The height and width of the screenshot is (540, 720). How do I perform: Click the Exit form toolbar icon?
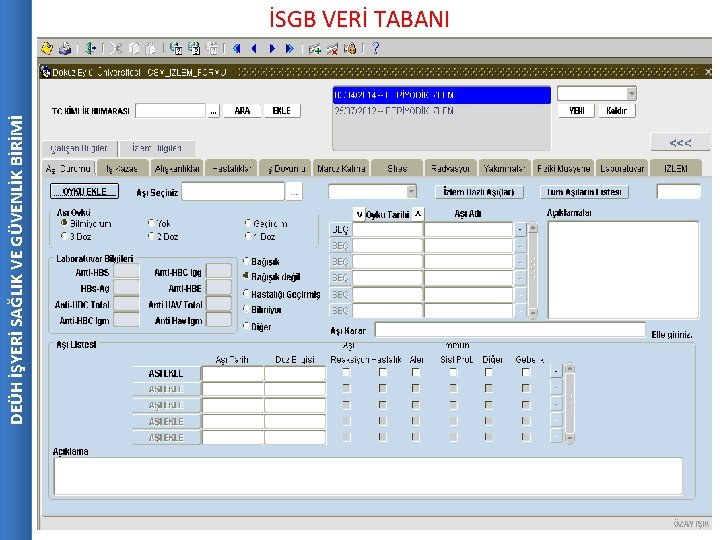(91, 48)
